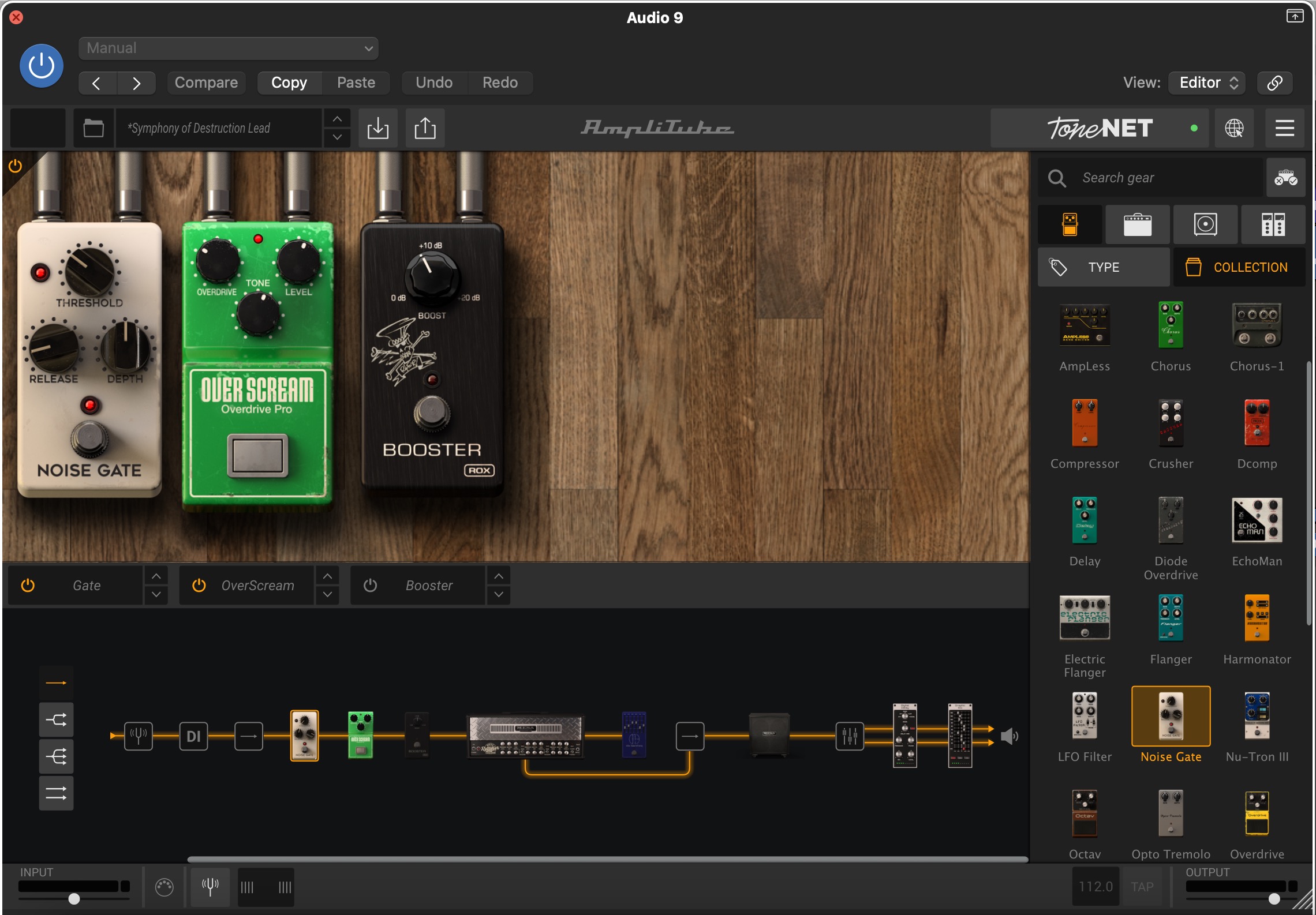The height and width of the screenshot is (915, 1316).
Task: Click the OUTPUT level slider handle
Action: (1274, 899)
